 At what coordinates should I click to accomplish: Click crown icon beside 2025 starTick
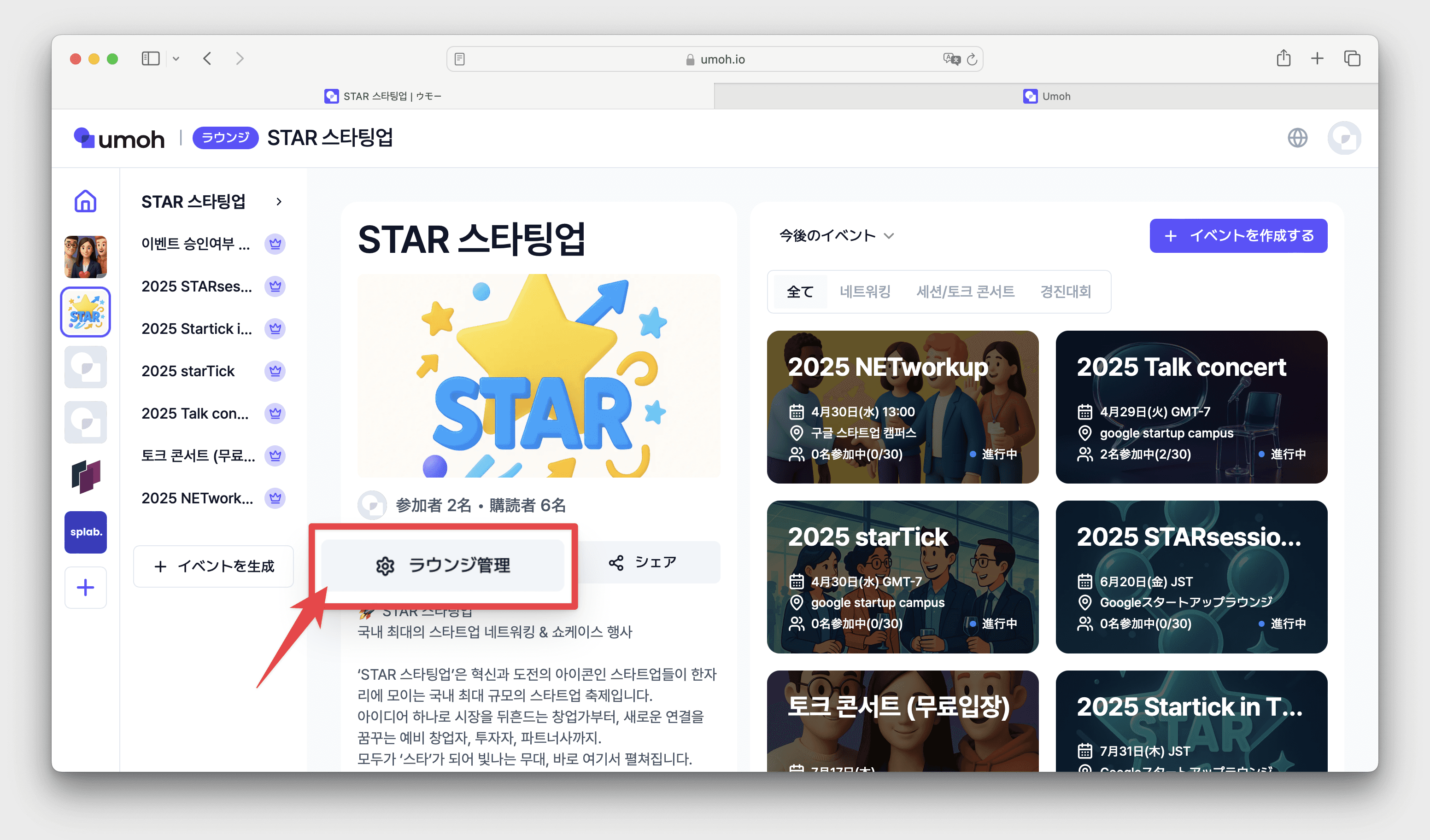point(275,371)
